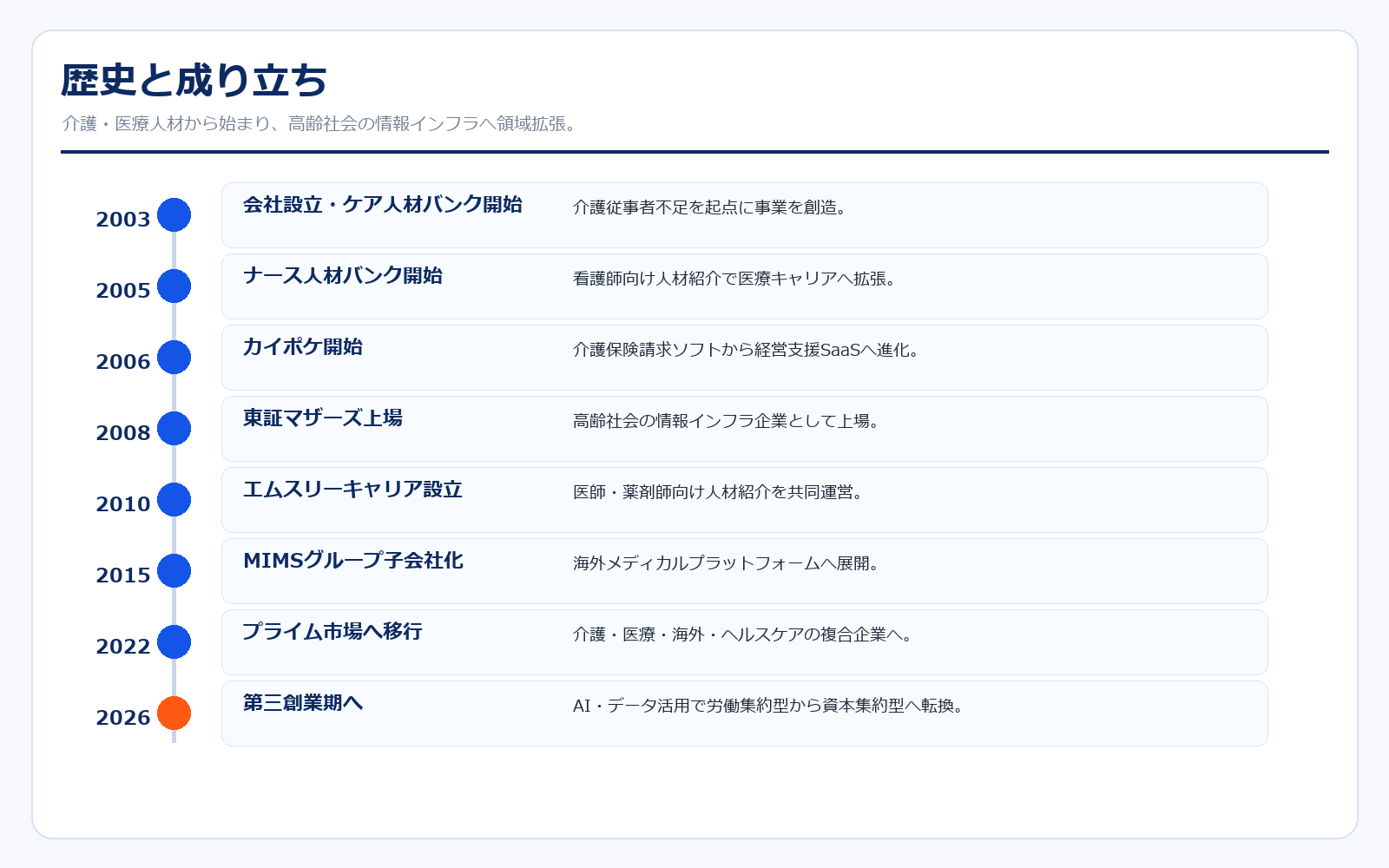This screenshot has width=1389, height=868.
Task: Select the year label 2010
Action: 123,504
